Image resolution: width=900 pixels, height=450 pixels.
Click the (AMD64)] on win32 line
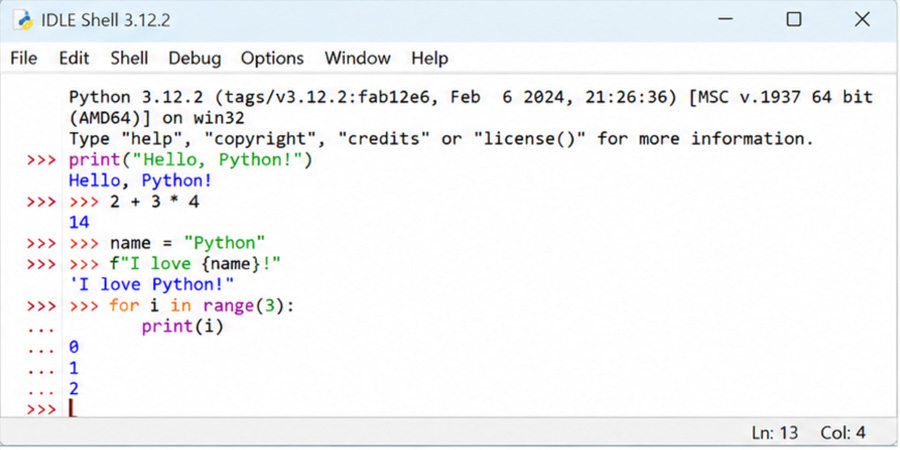point(157,118)
